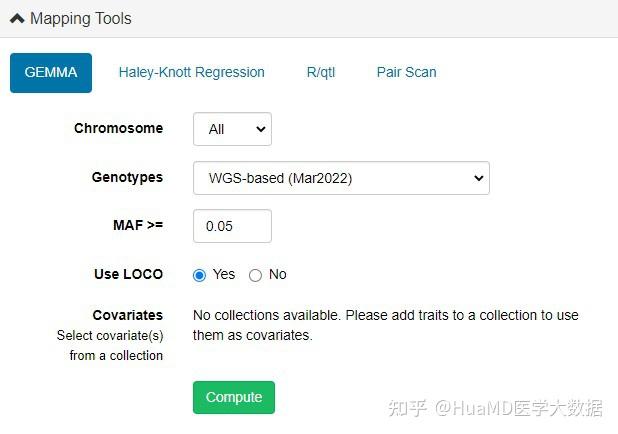
Task: Click the MAF >= label
Action: (138, 226)
